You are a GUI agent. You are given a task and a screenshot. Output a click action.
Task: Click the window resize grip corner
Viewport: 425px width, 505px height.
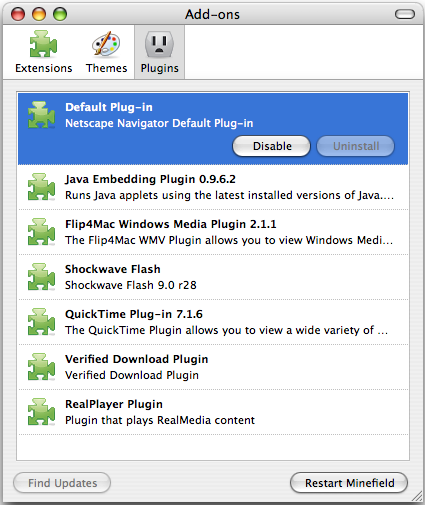417,496
